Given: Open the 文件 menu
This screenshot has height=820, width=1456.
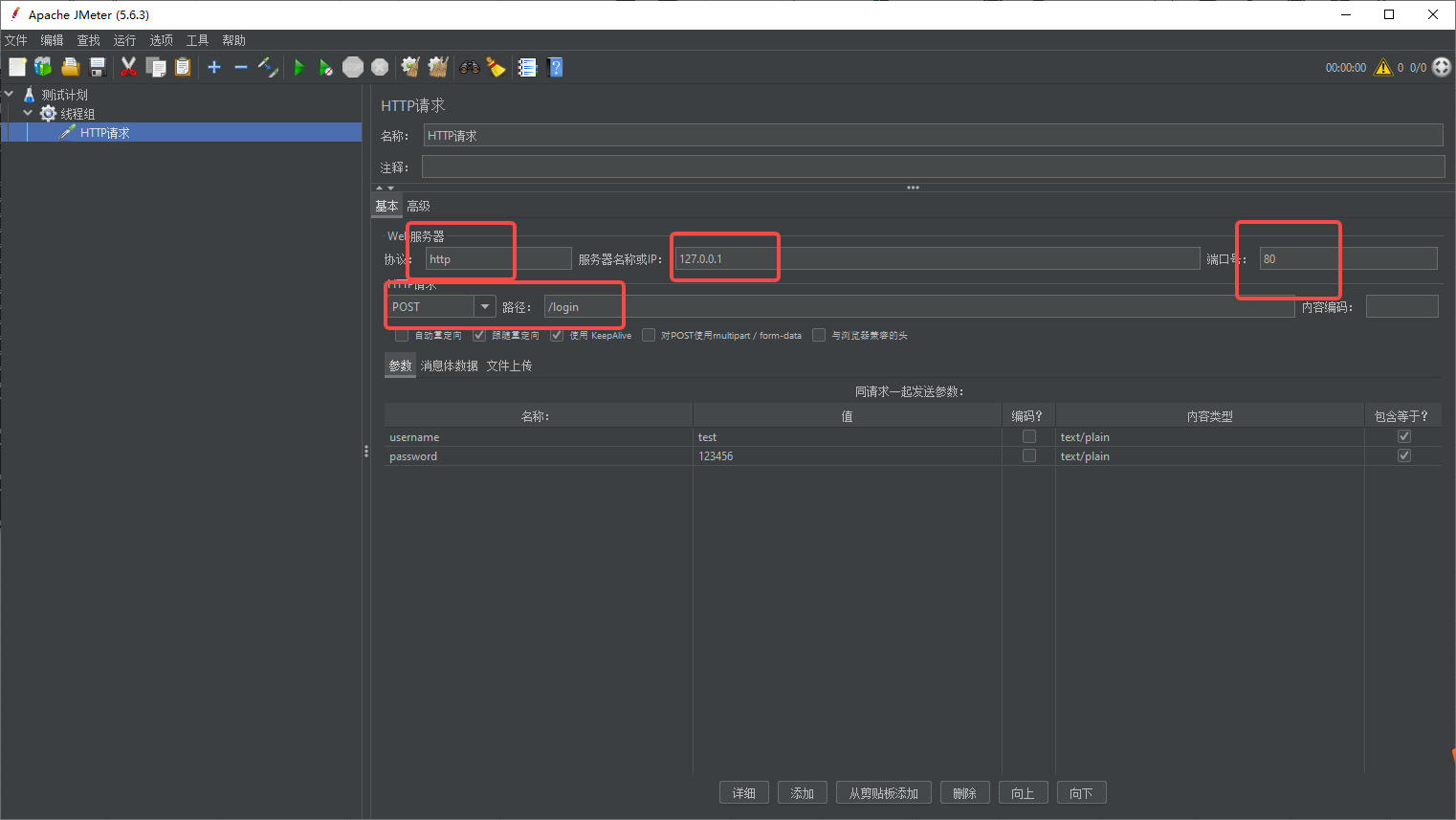Looking at the screenshot, I should (x=16, y=40).
